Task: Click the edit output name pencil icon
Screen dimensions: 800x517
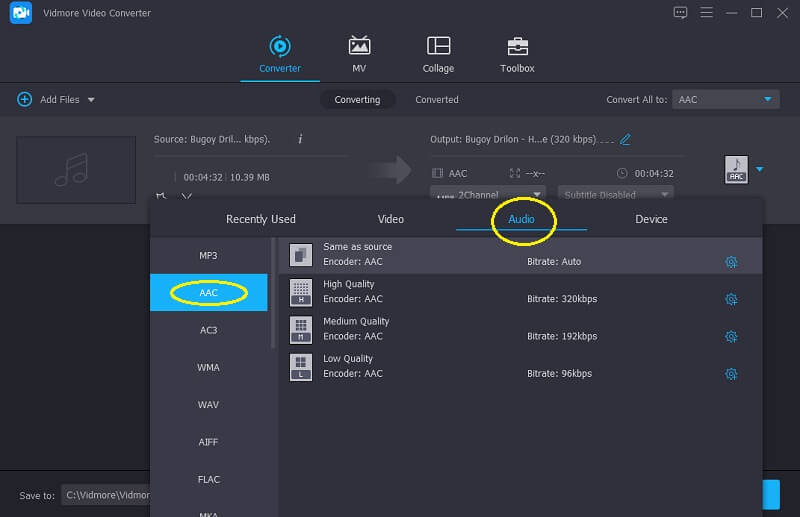Action: point(626,140)
